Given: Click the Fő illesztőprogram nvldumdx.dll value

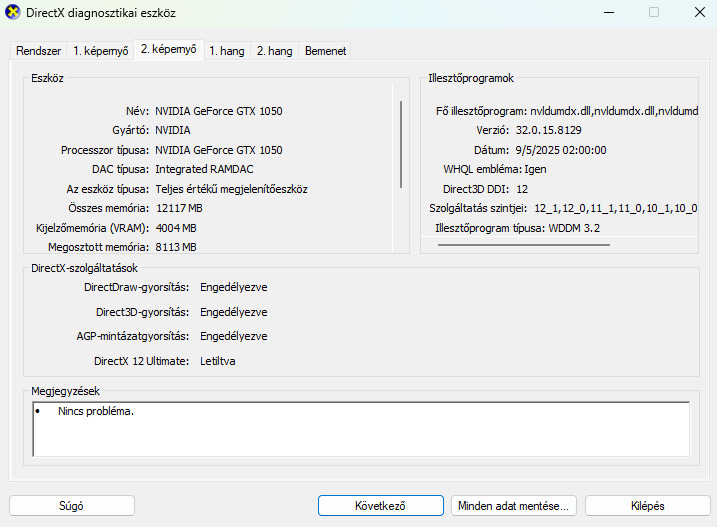Looking at the screenshot, I should 614,111.
